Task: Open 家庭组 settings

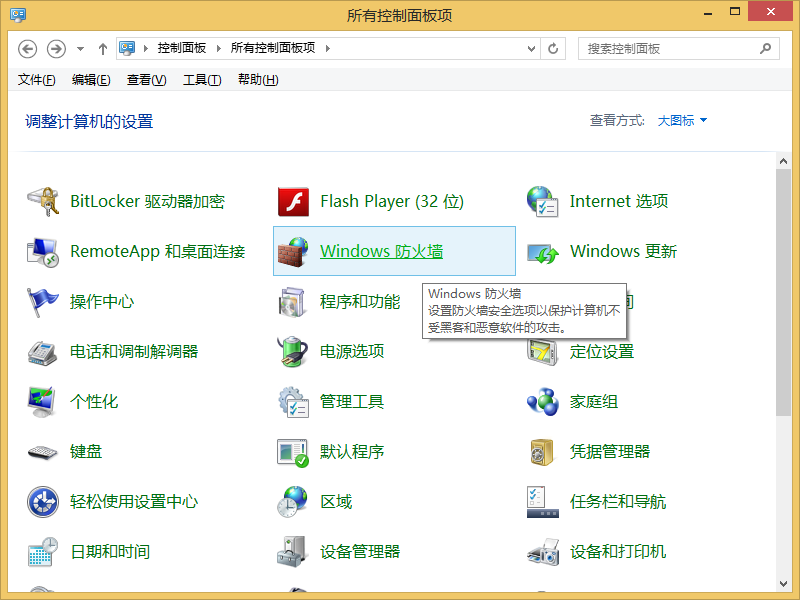Action: [x=596, y=401]
